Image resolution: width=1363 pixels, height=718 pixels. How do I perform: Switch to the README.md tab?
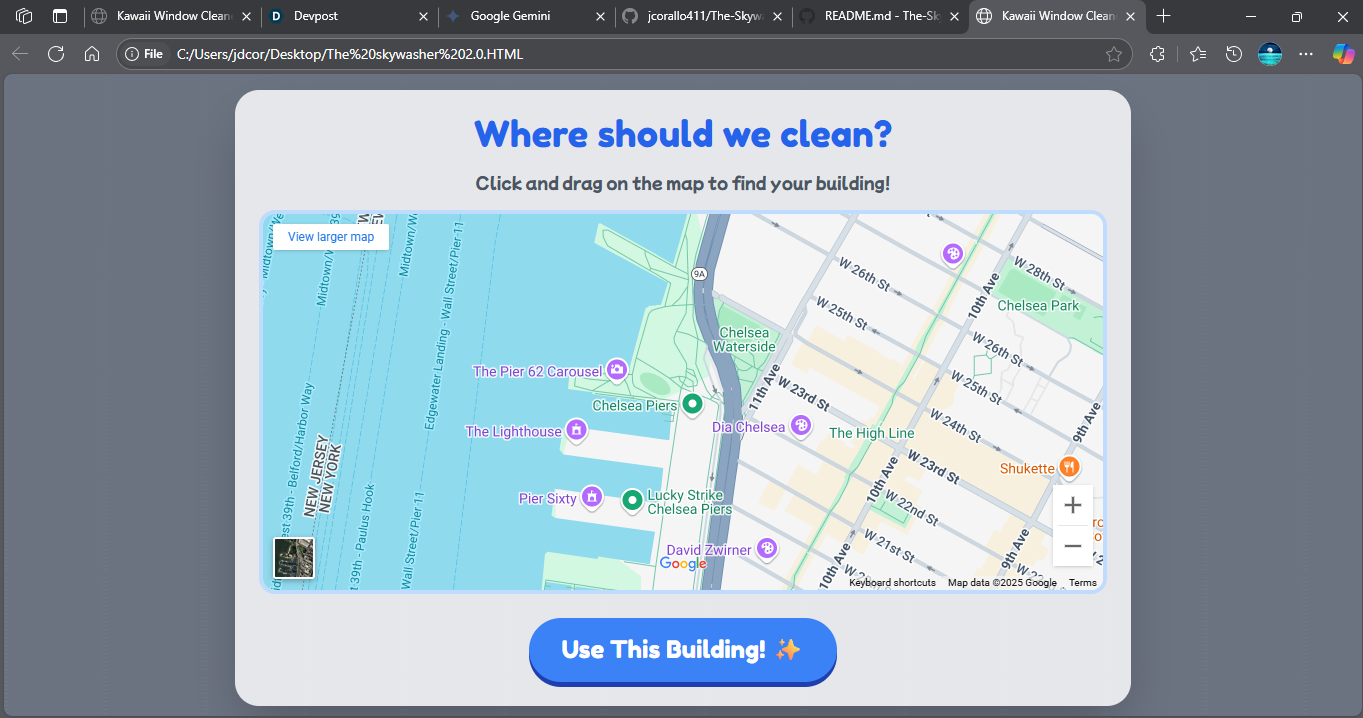(x=878, y=16)
